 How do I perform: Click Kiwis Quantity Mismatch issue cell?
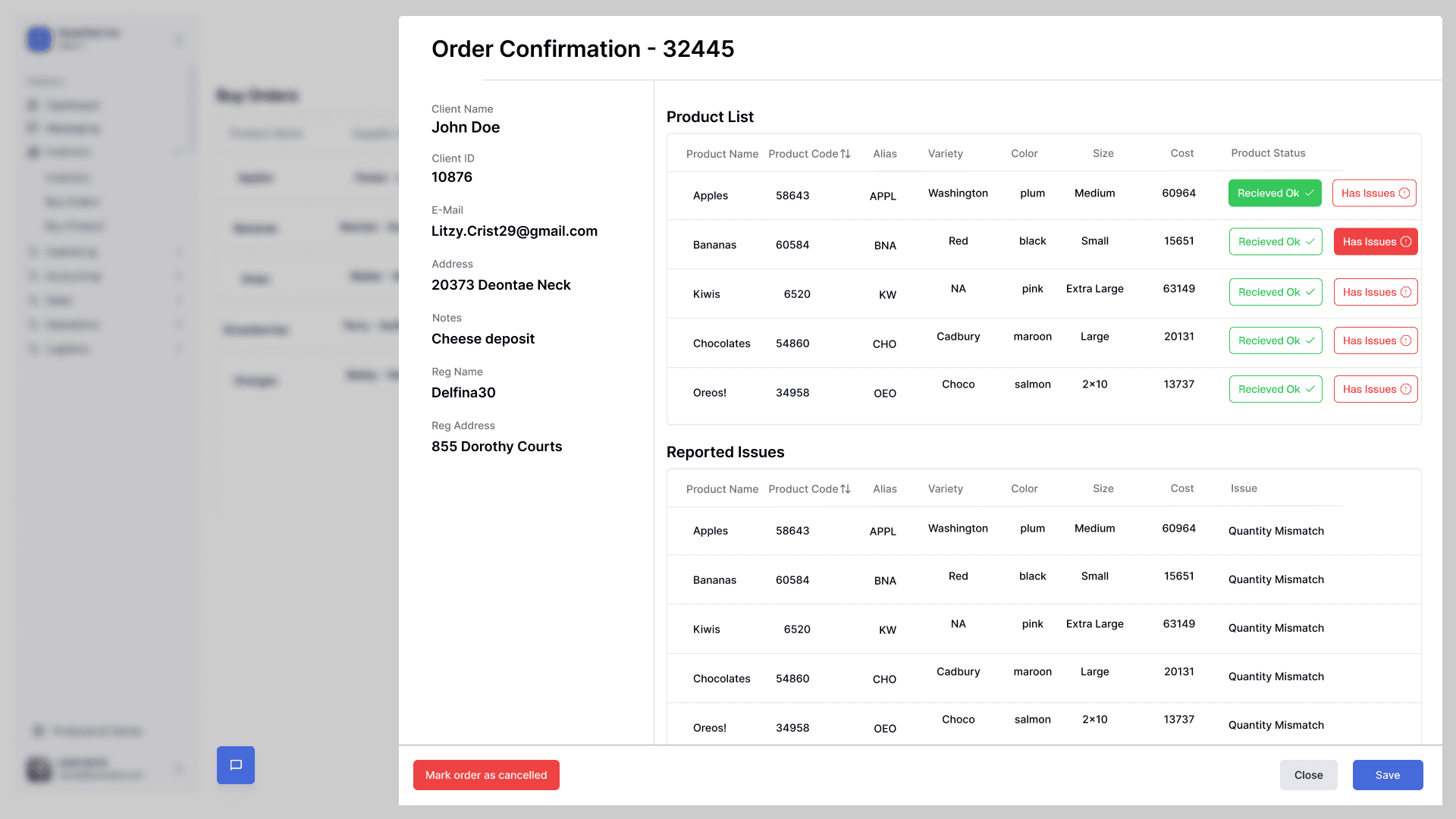coord(1276,628)
